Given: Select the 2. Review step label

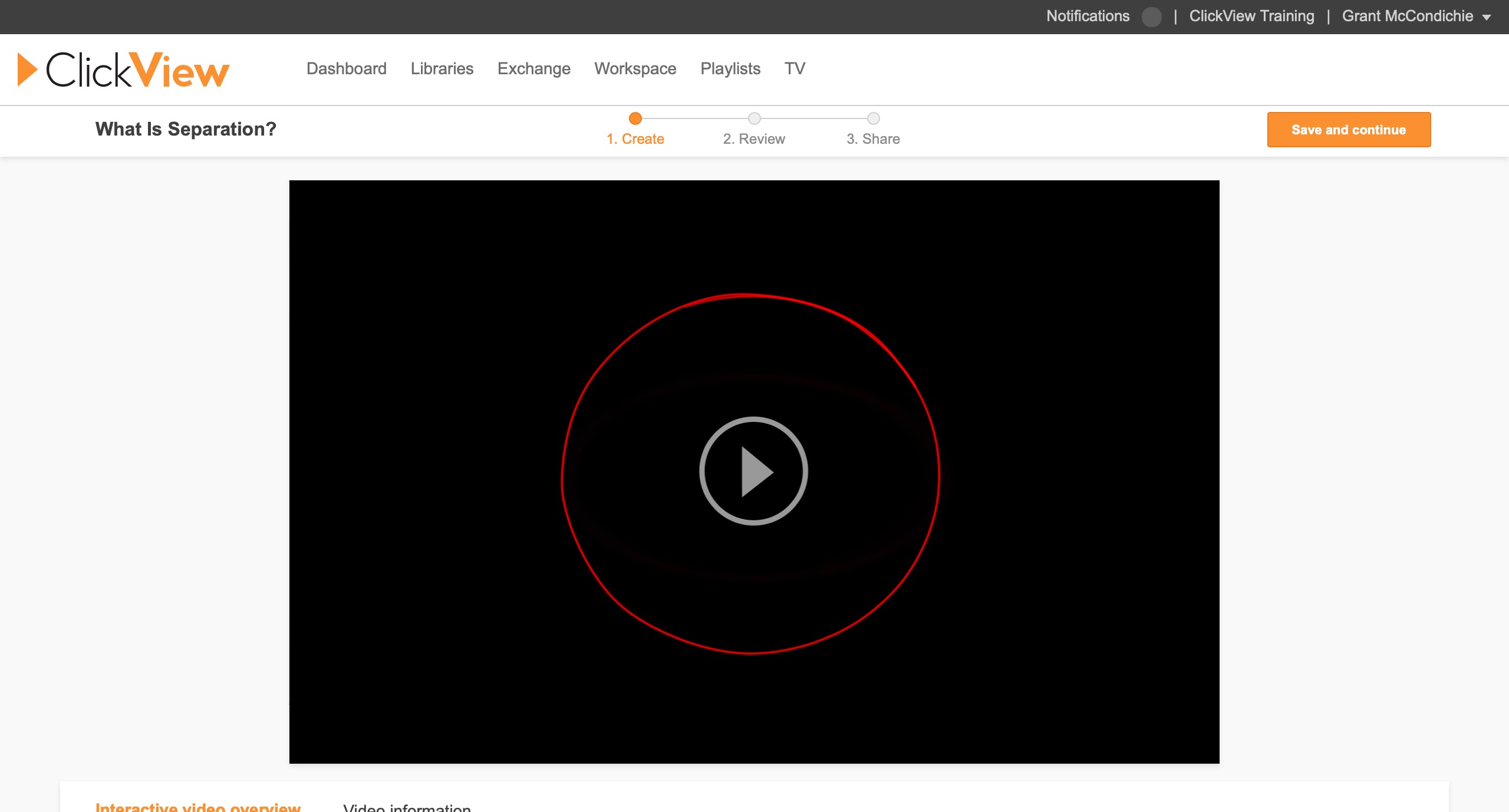Looking at the screenshot, I should 754,139.
